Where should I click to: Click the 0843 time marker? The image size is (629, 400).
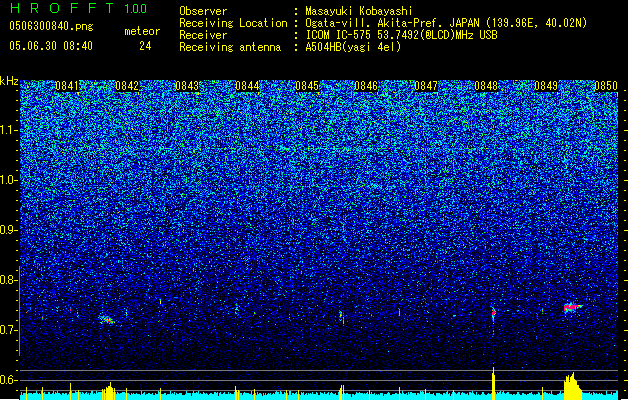pyautogui.click(x=187, y=86)
